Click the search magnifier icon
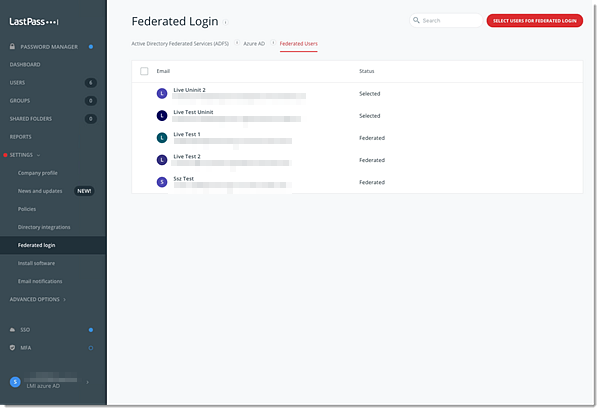Viewport: 600px width, 411px height. (x=416, y=20)
